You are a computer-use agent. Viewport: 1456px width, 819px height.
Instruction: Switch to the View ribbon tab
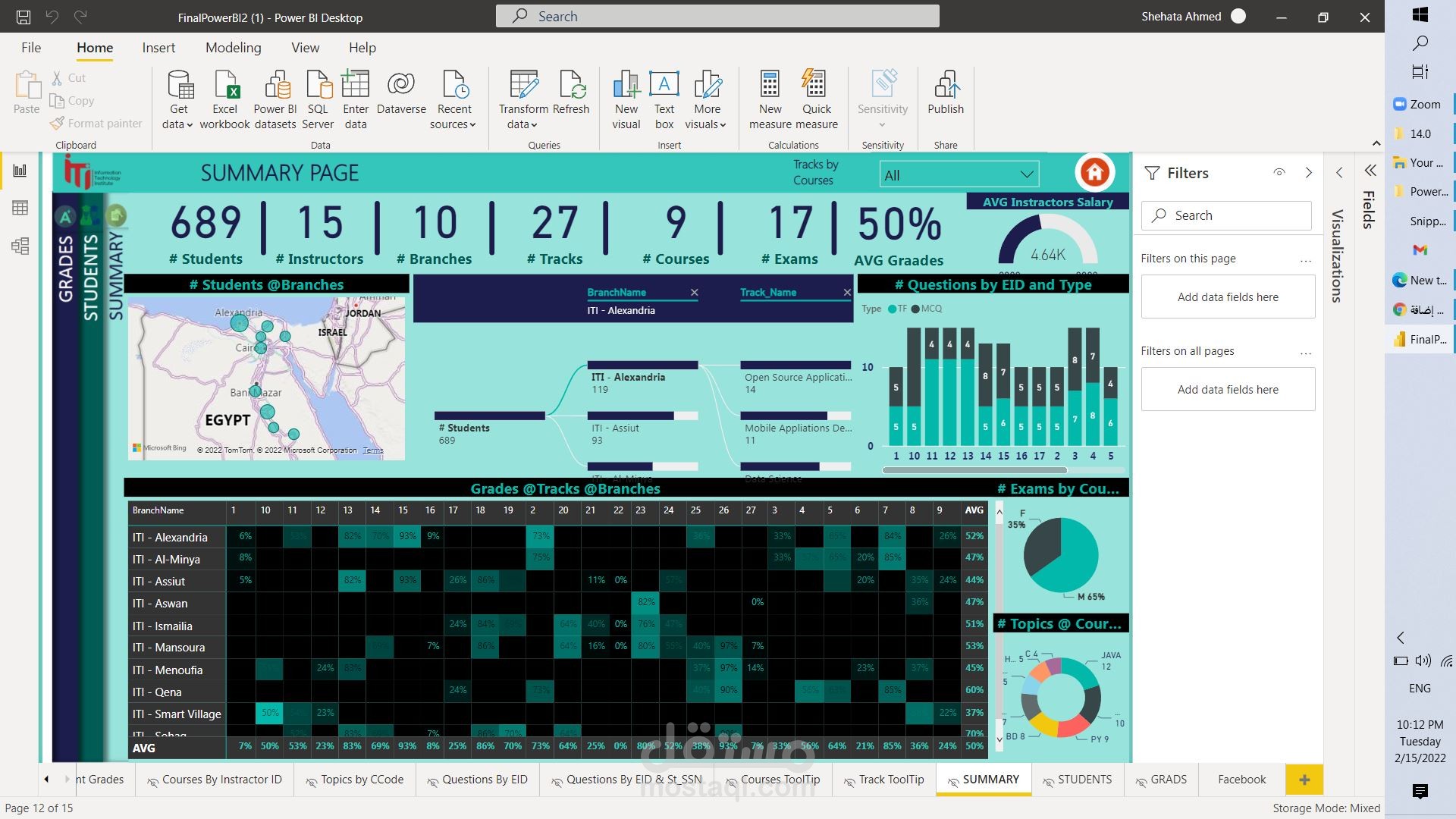(x=306, y=48)
